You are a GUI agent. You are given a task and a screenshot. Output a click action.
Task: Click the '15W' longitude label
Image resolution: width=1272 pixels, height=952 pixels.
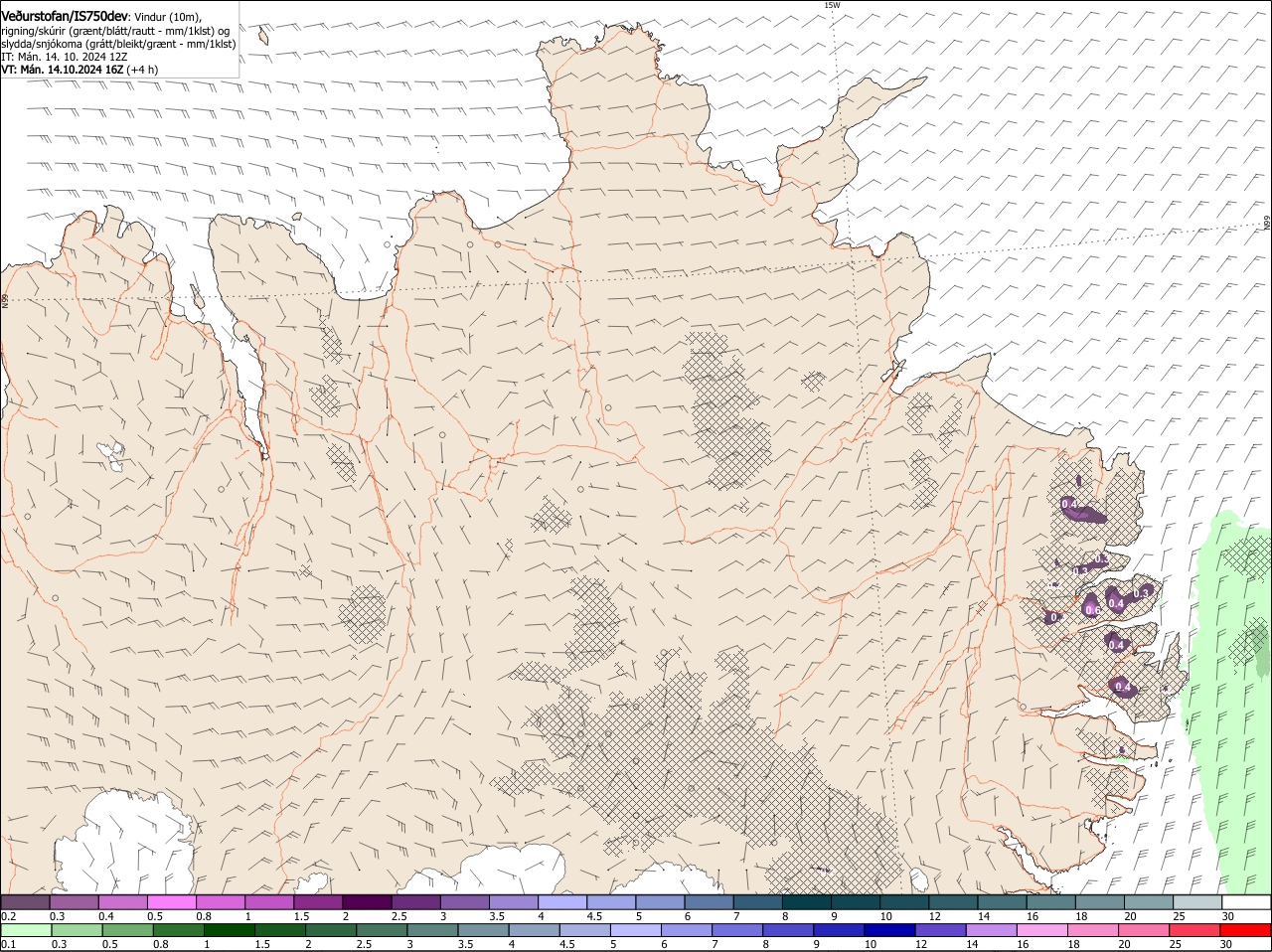tap(832, 5)
